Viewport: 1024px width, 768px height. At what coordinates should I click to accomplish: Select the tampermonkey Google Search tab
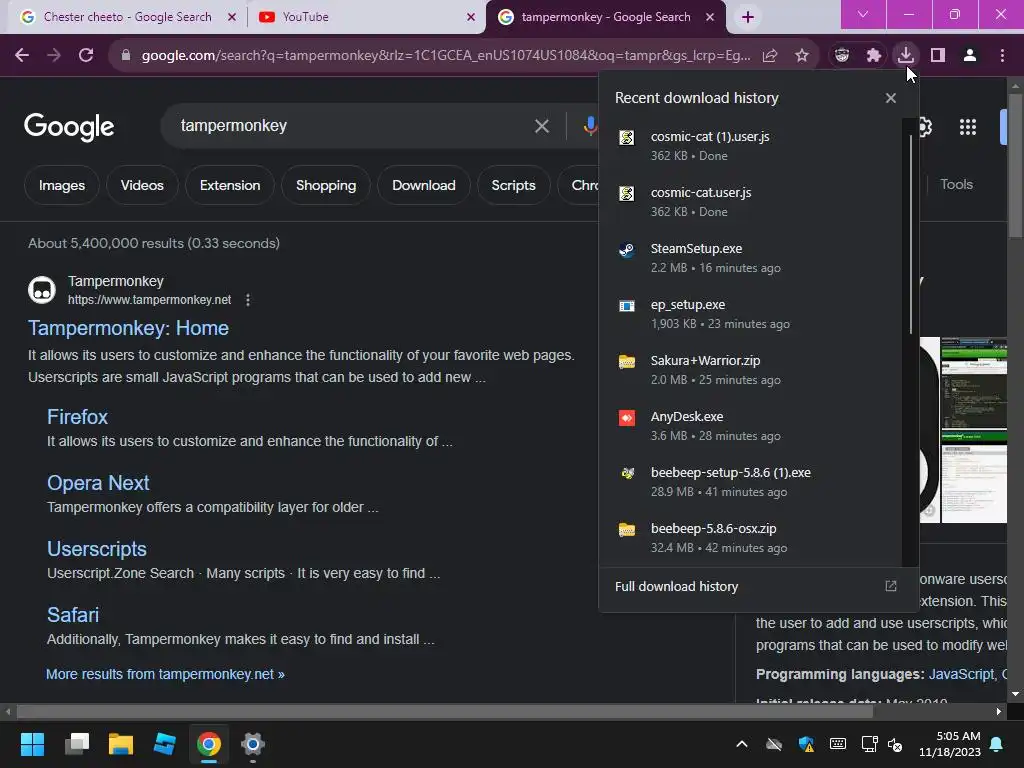pyautogui.click(x=605, y=17)
